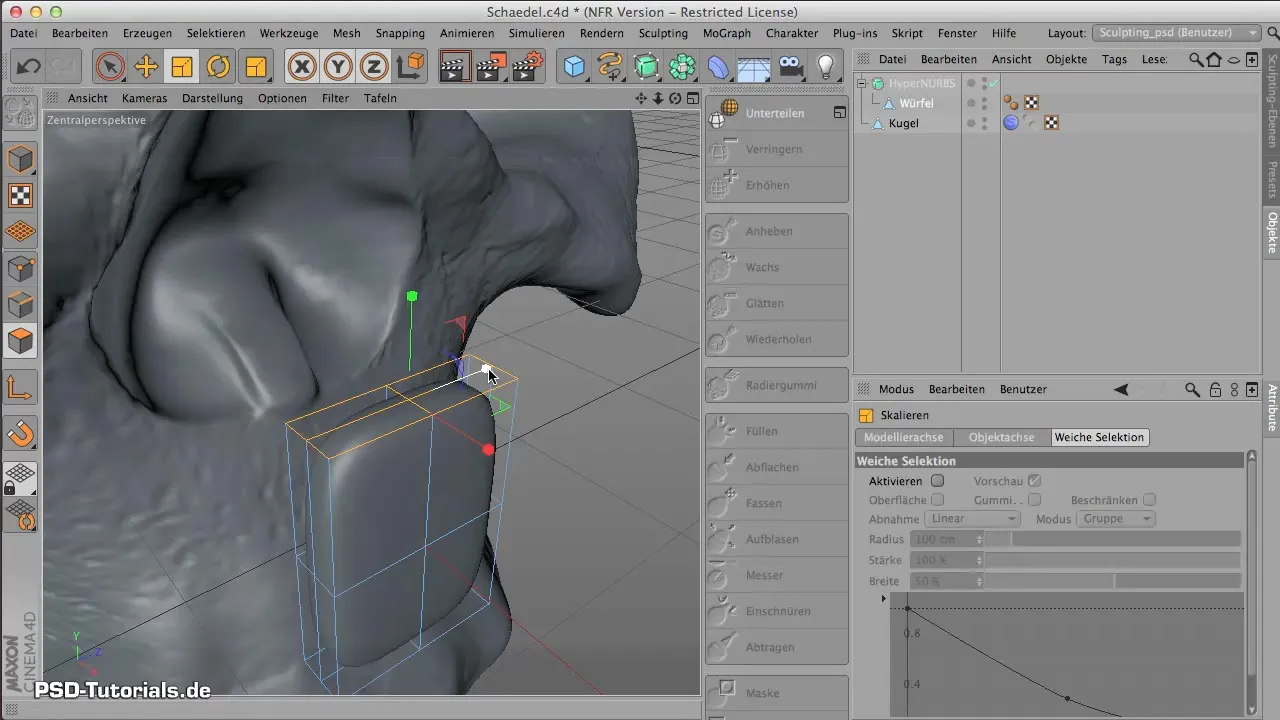Select the Anheben brush
Screen dimensions: 1280x720
click(777, 232)
